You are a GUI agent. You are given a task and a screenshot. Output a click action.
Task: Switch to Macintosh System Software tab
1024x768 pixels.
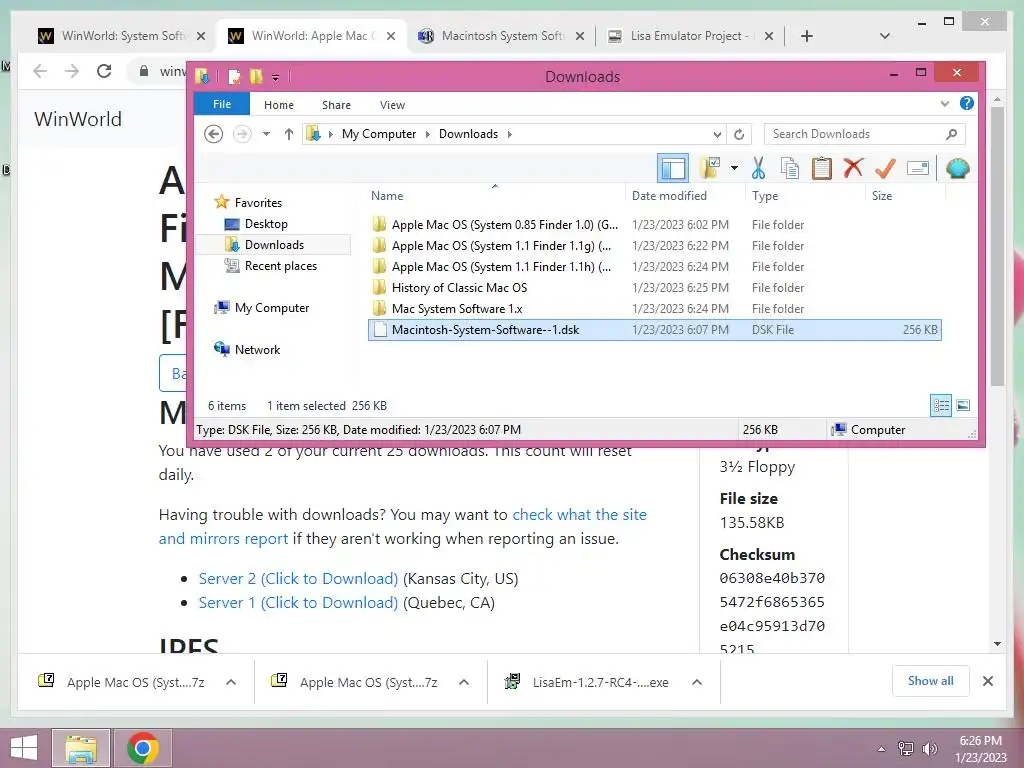(x=502, y=36)
